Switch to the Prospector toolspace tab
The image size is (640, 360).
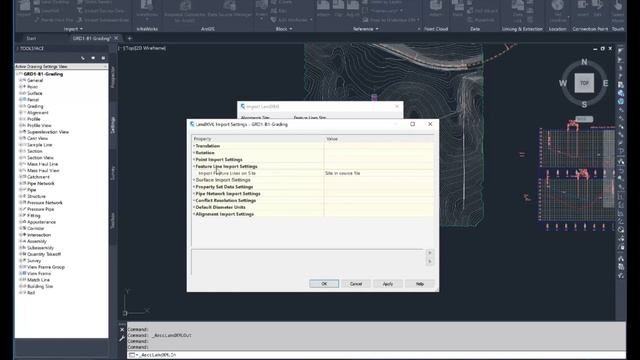pyautogui.click(x=113, y=78)
